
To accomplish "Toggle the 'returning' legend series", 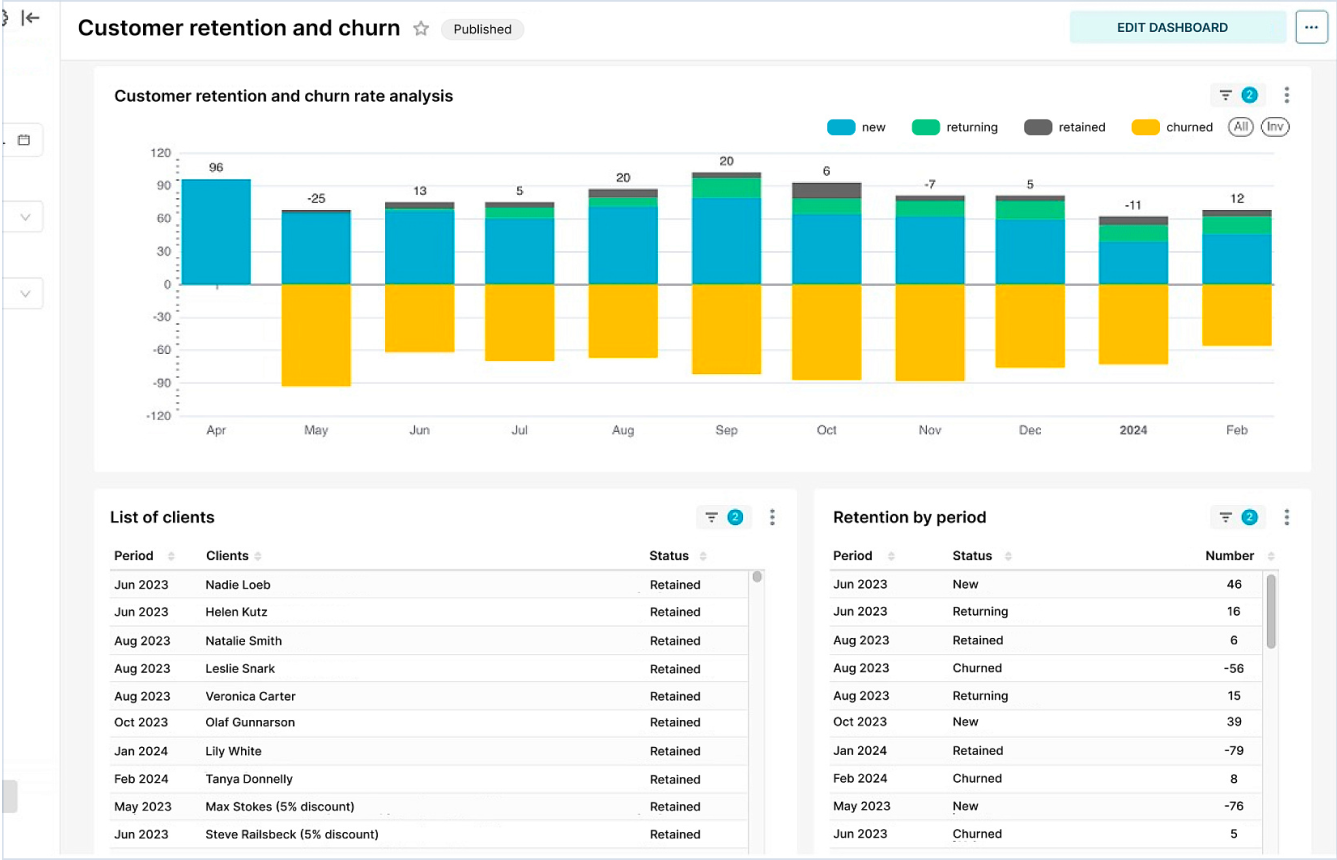I will tap(955, 127).
